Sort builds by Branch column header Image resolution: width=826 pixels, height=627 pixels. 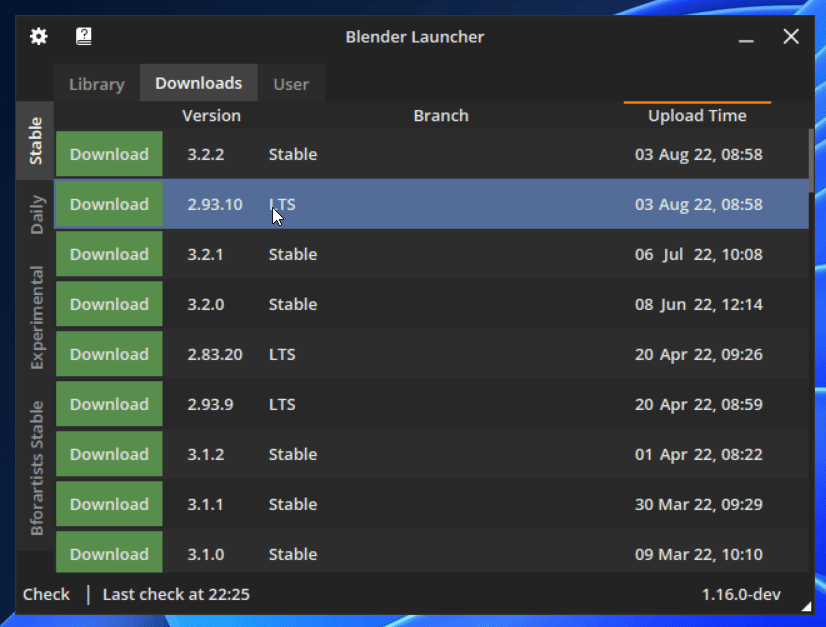[x=441, y=115]
